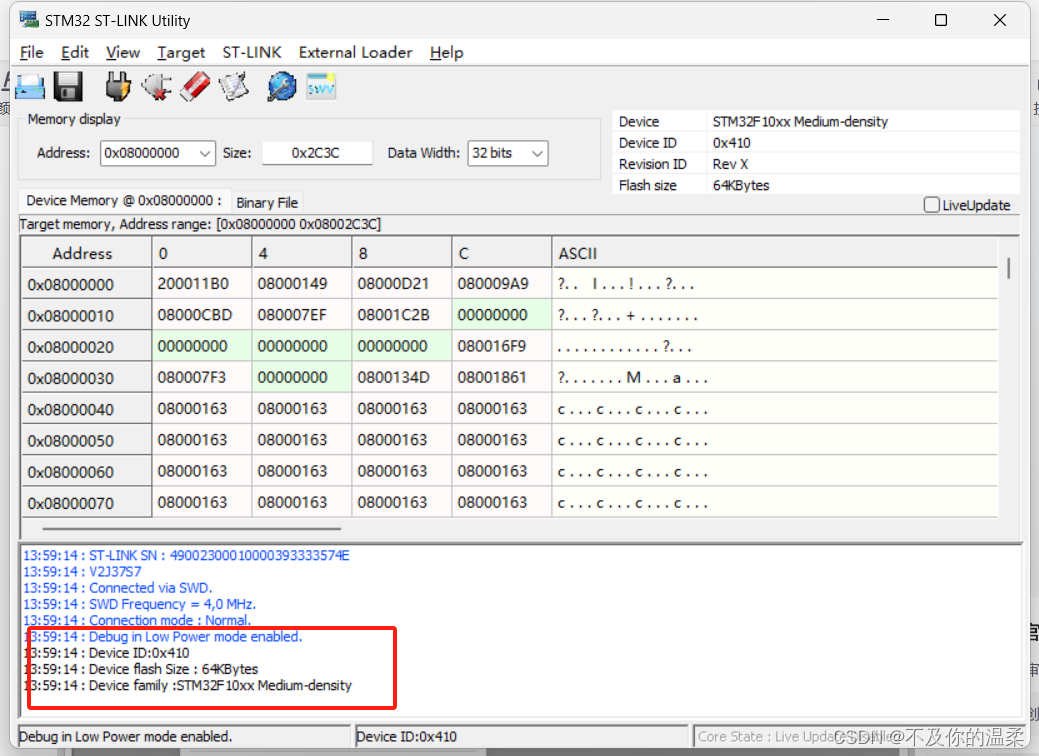Click the Size input field 0x2C3C
1039x756 pixels.
(x=316, y=153)
